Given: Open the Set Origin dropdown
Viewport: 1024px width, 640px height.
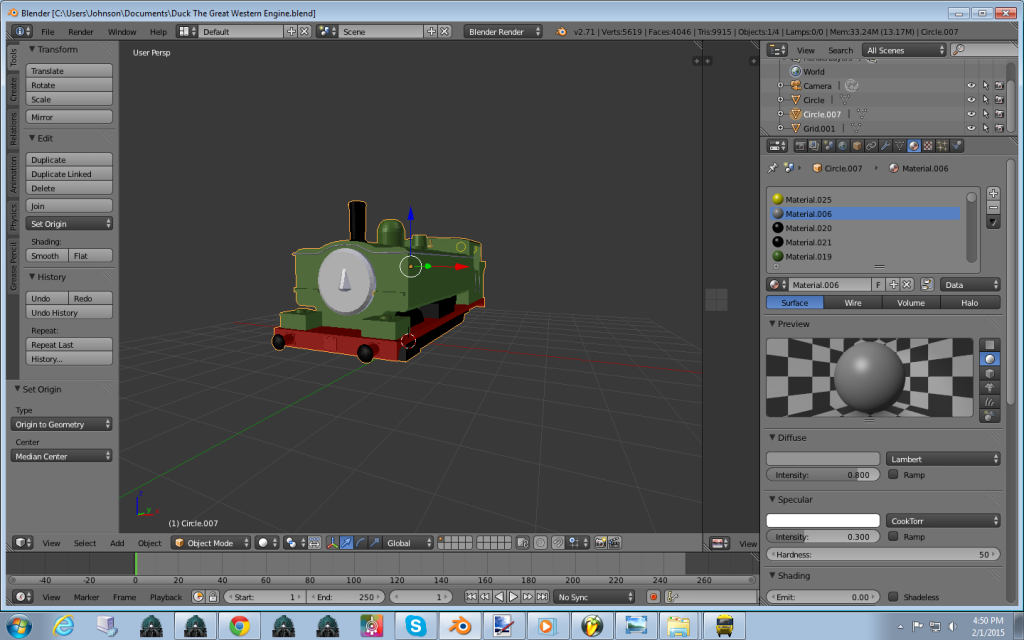Looking at the screenshot, I should (x=69, y=224).
